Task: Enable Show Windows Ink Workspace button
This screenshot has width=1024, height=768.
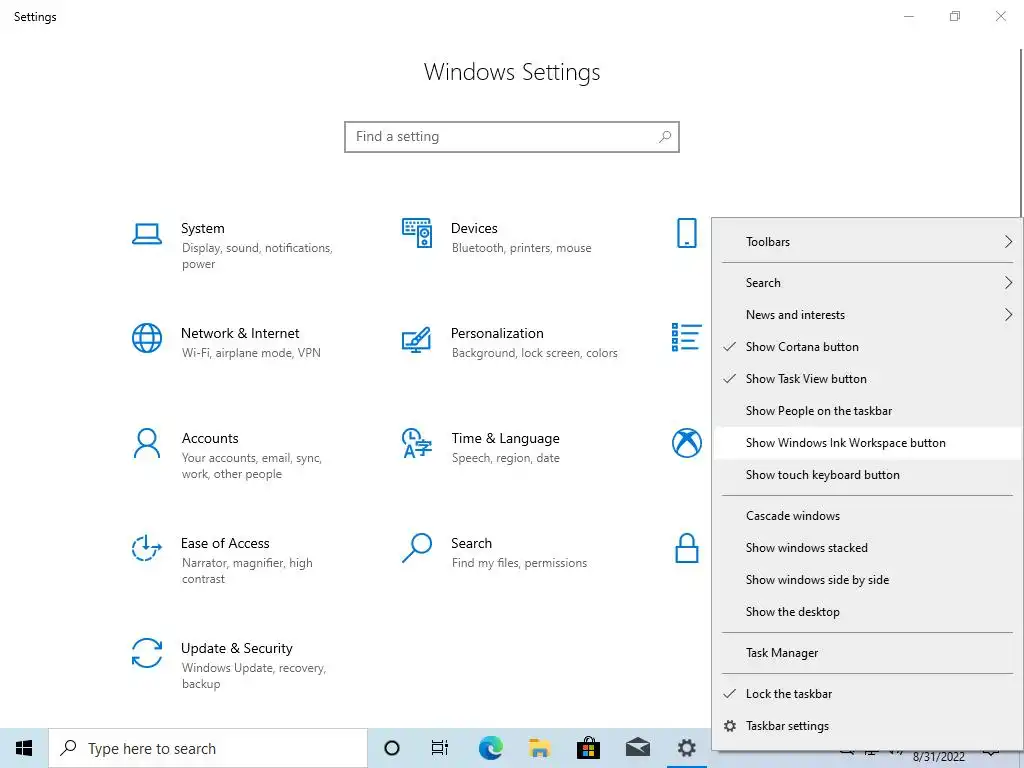Action: coord(867,443)
